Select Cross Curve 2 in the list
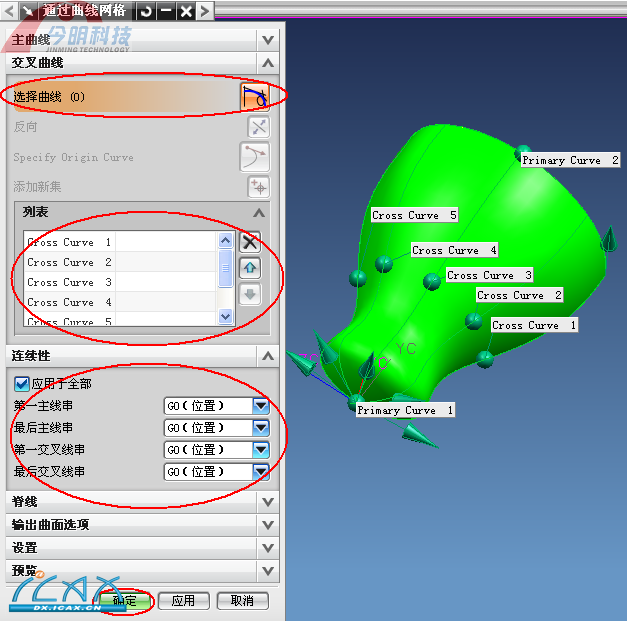627x621 pixels. point(70,262)
